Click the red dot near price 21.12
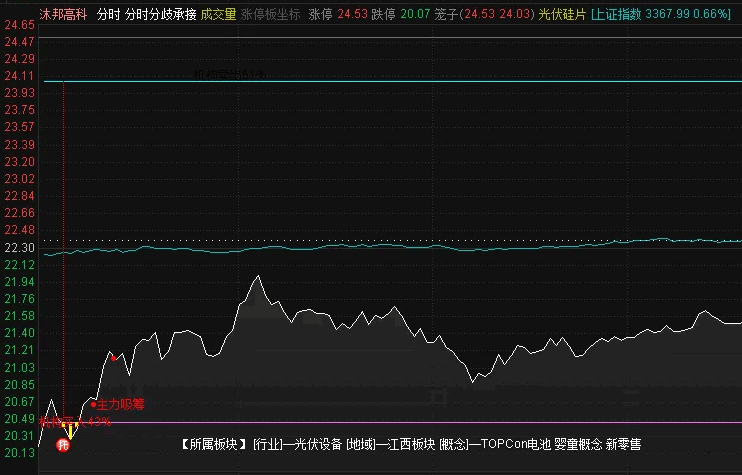Screen dimensions: 742x475 pos(114,358)
